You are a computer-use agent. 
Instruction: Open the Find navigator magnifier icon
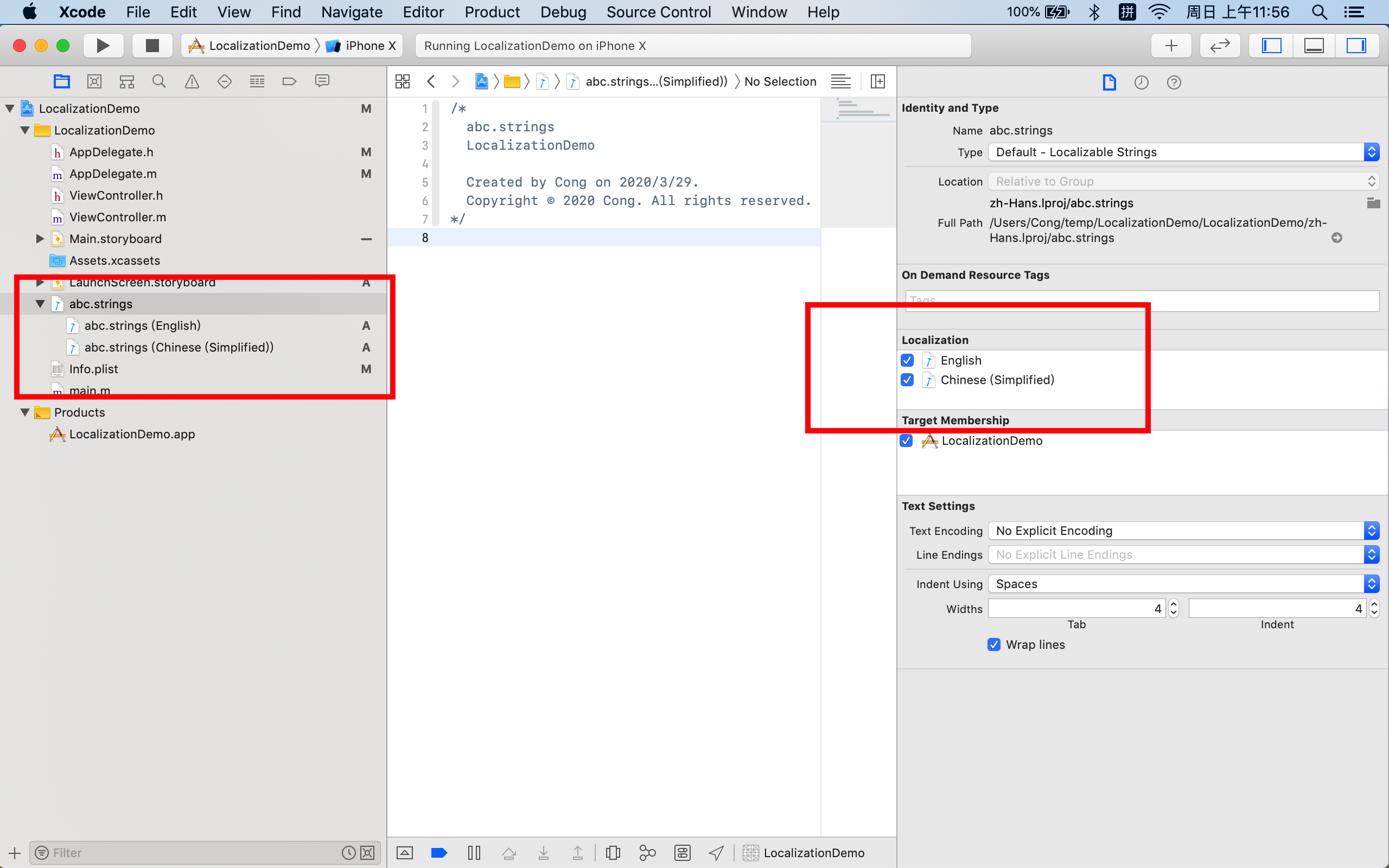(159, 81)
